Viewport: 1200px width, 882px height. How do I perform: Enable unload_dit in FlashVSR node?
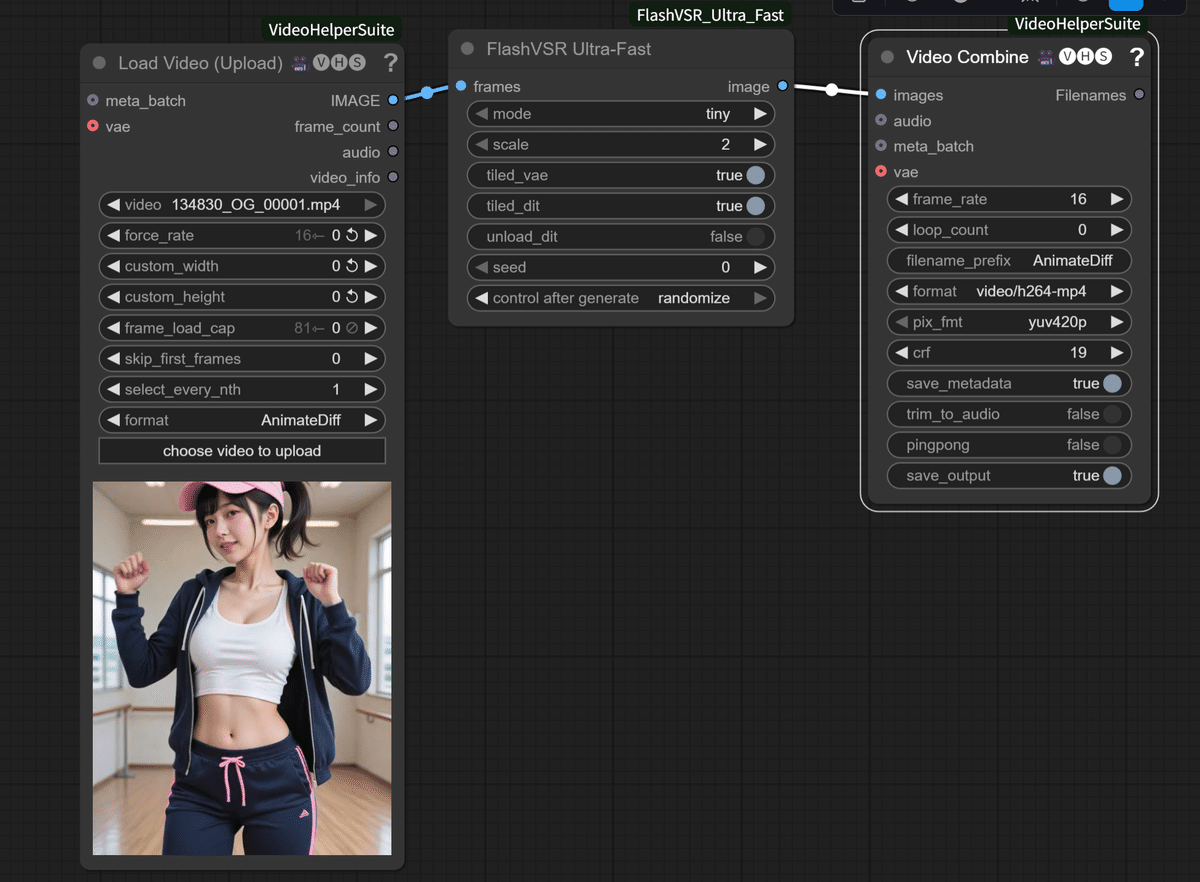click(x=757, y=237)
